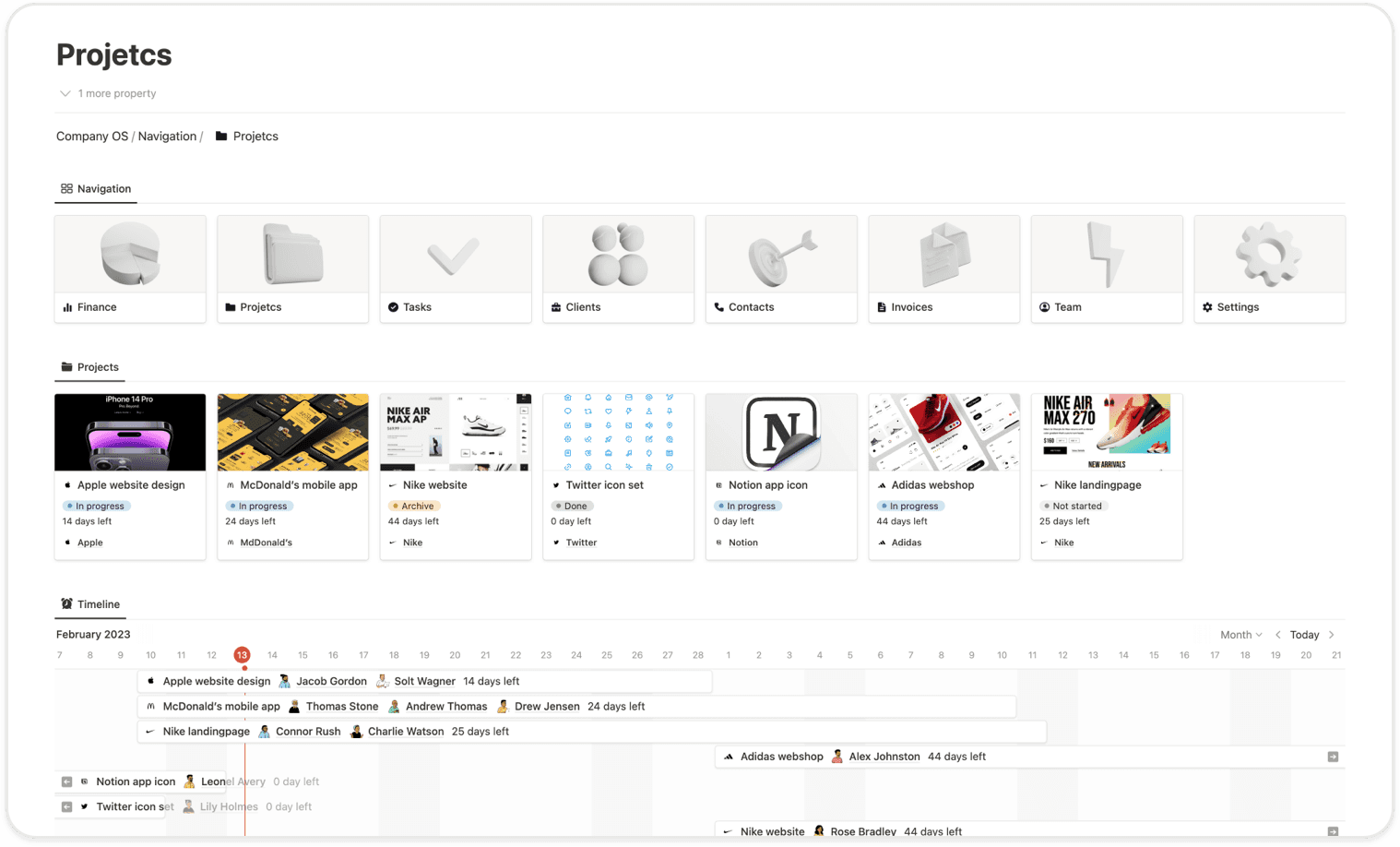Go to Navigation breadcrumb link
1400x847 pixels.
[x=167, y=136]
